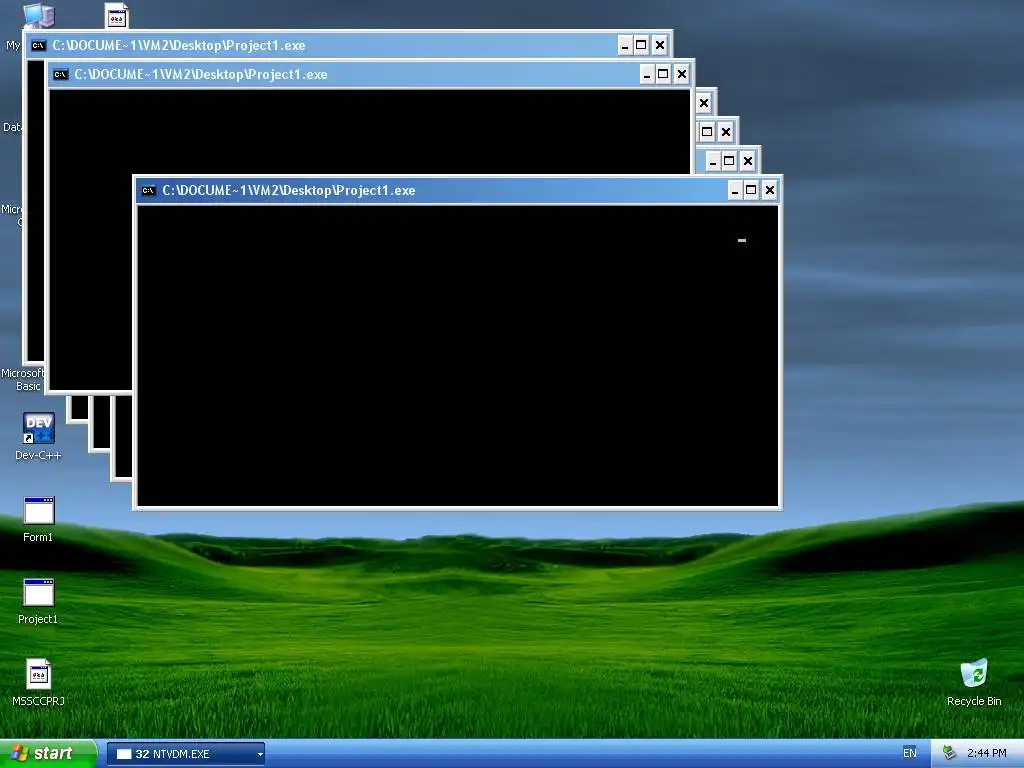Select the Form1 desktop icon
The image size is (1024, 768).
(x=38, y=519)
